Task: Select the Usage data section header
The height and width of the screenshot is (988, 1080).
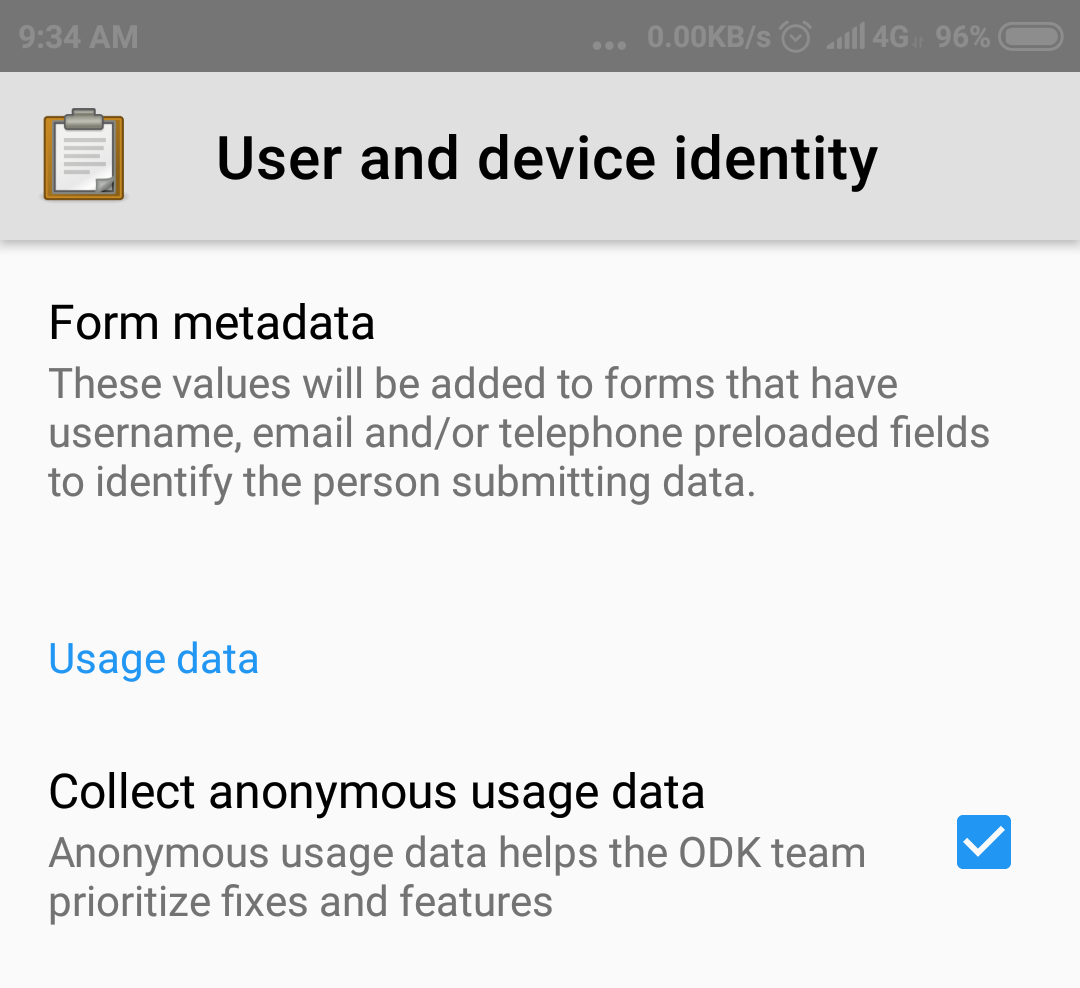Action: point(153,659)
